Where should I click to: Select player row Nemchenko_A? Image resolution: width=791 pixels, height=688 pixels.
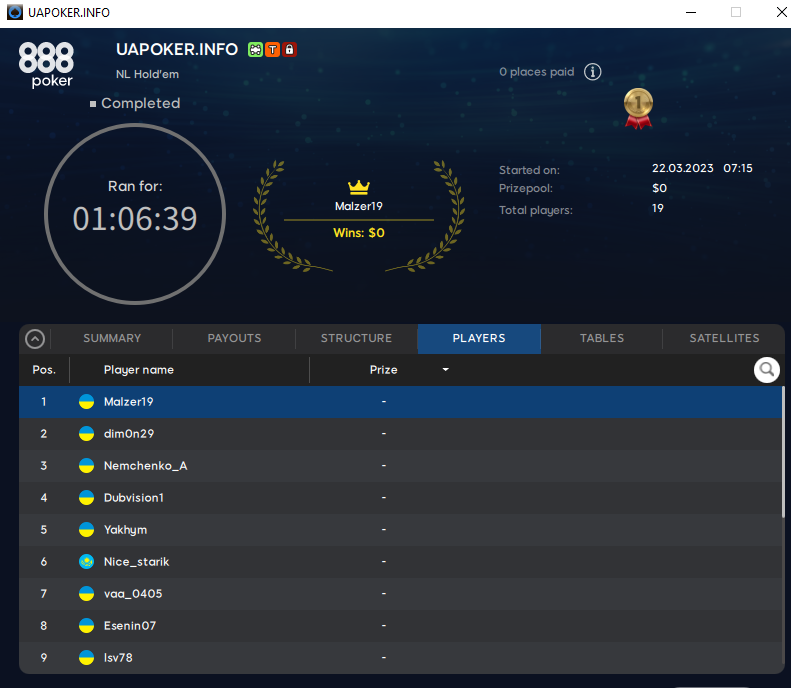click(401, 466)
